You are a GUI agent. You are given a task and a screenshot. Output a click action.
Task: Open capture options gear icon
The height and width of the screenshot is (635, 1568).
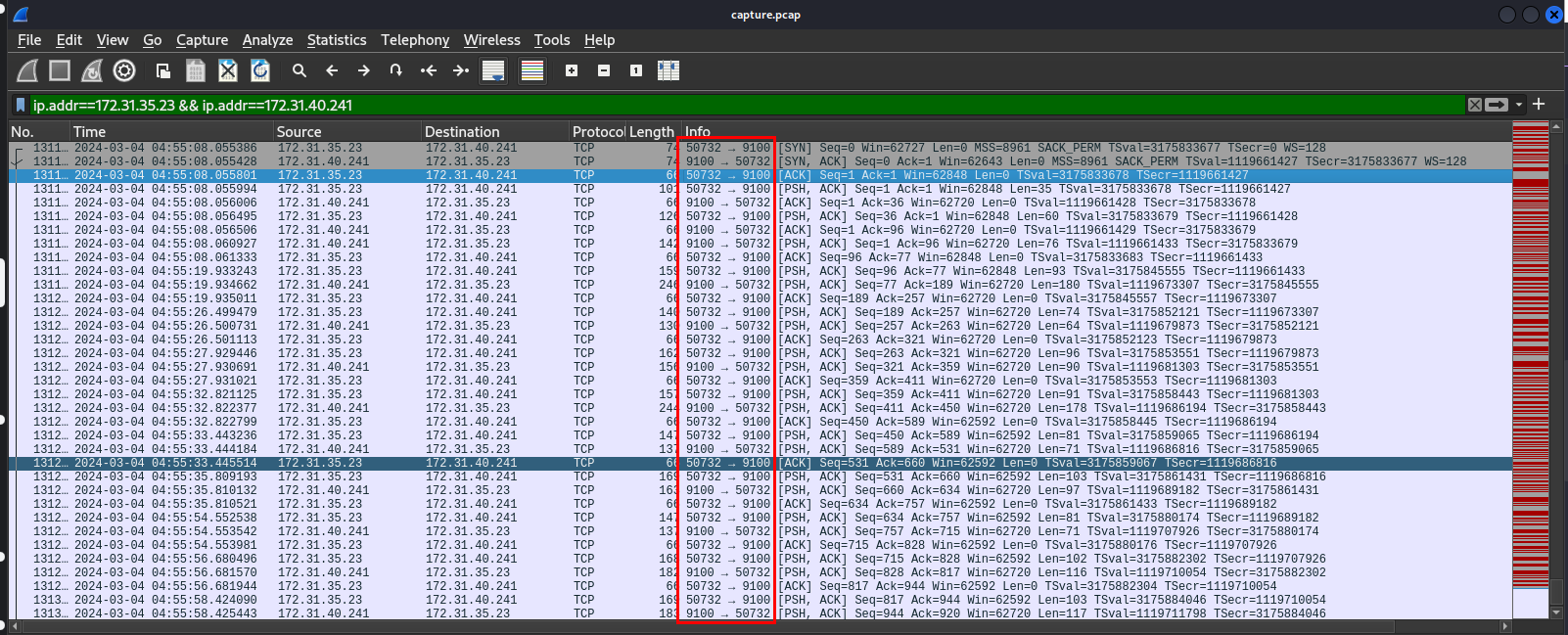point(124,70)
